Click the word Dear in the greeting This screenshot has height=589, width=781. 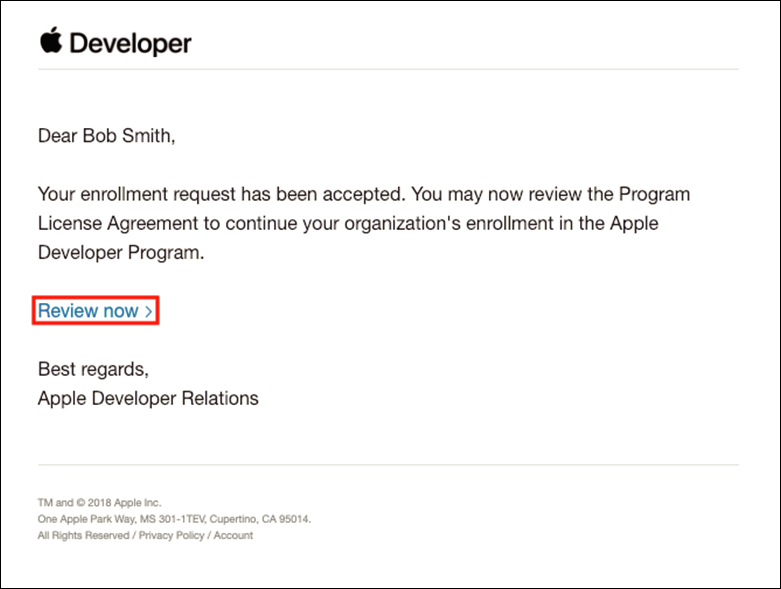tap(59, 136)
